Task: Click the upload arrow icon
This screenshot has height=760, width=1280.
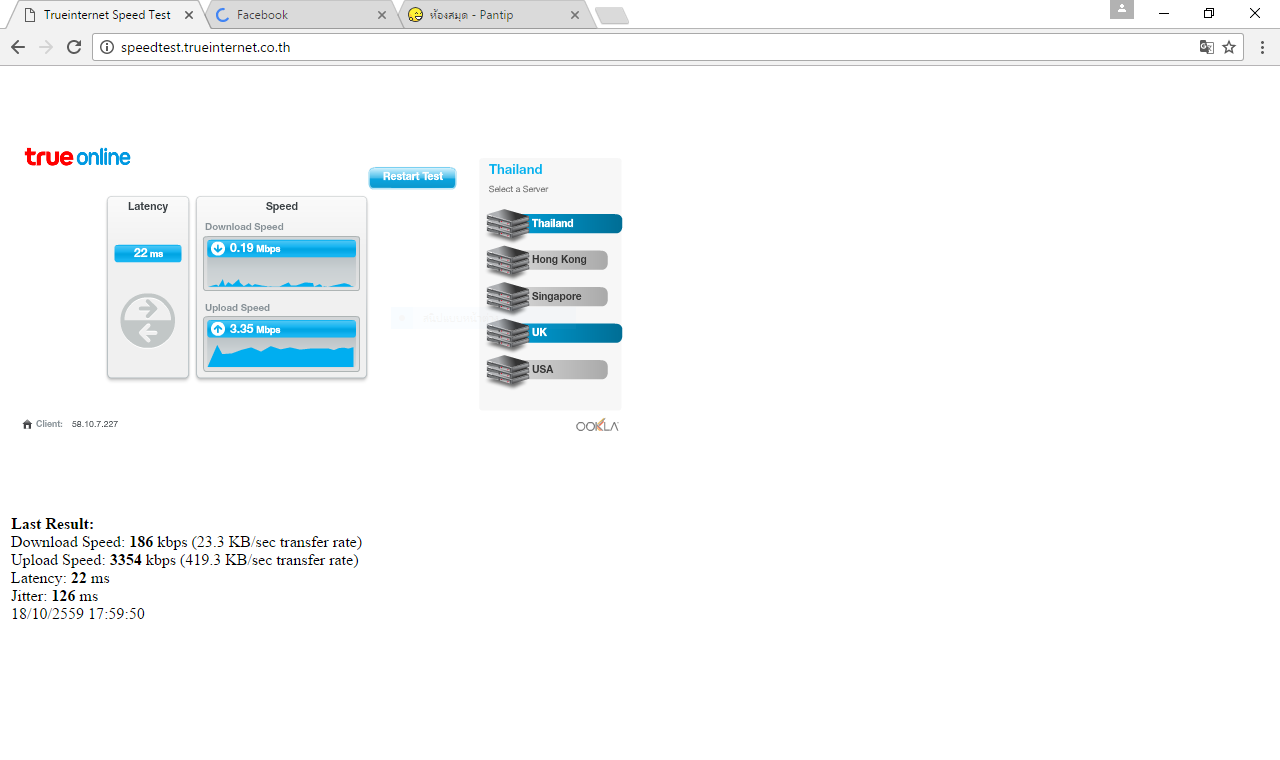Action: click(218, 329)
